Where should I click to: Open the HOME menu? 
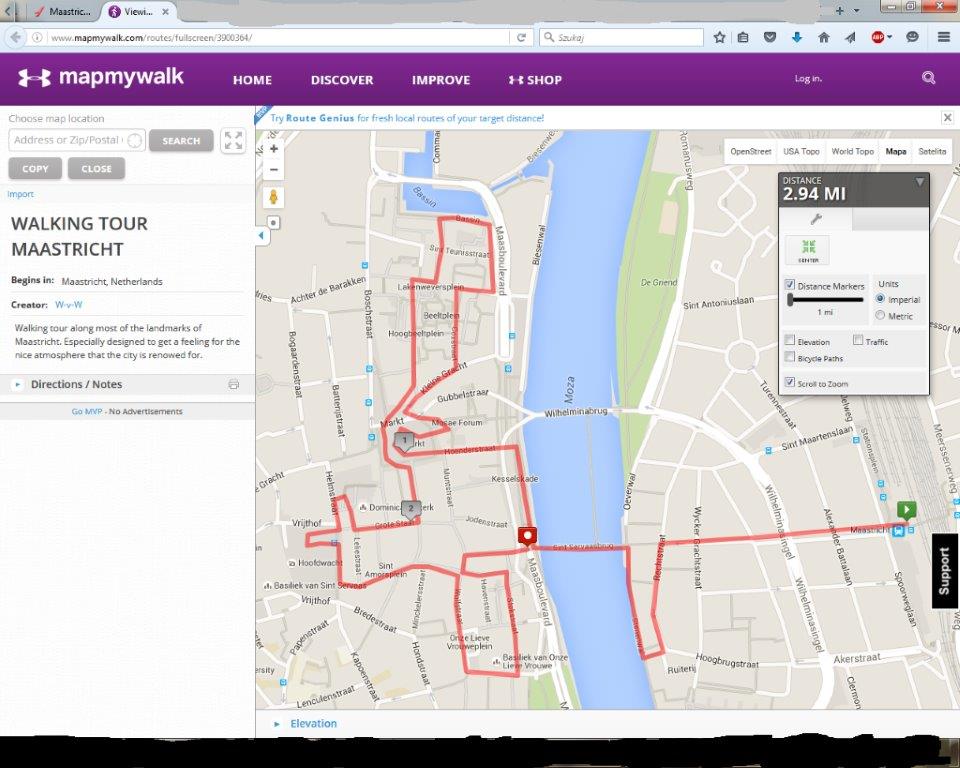coord(252,80)
